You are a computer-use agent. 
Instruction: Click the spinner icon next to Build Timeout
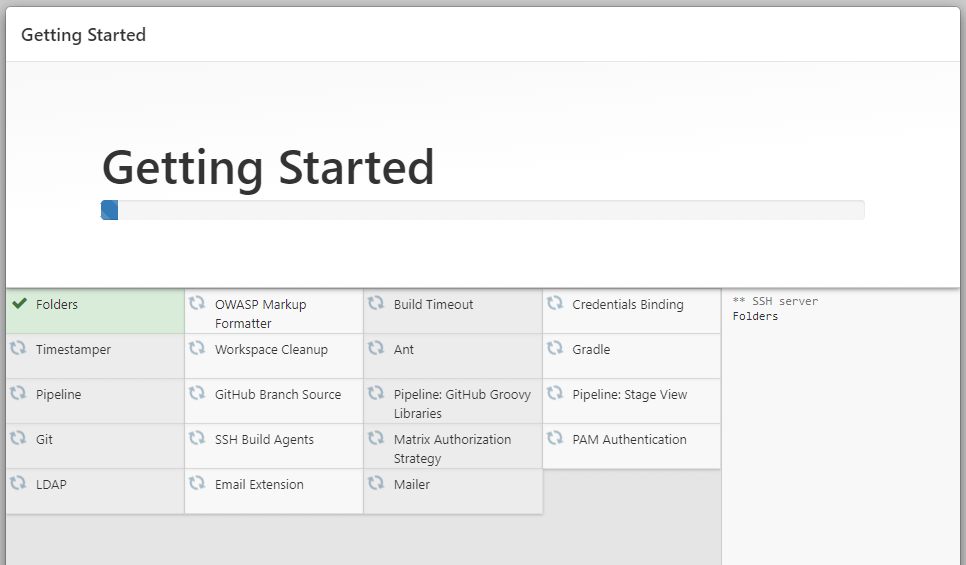(x=376, y=303)
